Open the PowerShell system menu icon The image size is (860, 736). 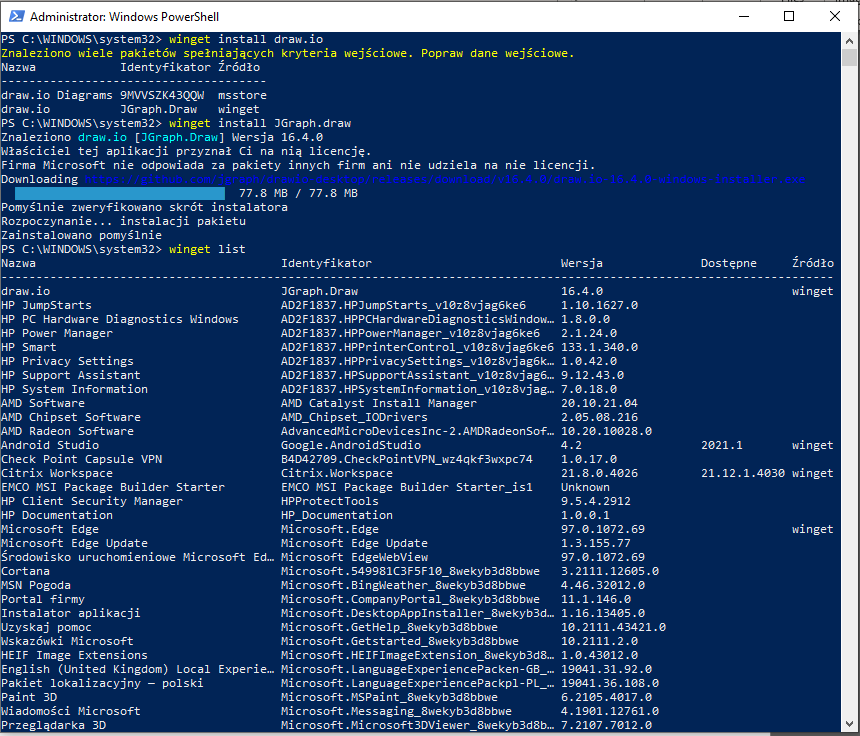[x=15, y=17]
